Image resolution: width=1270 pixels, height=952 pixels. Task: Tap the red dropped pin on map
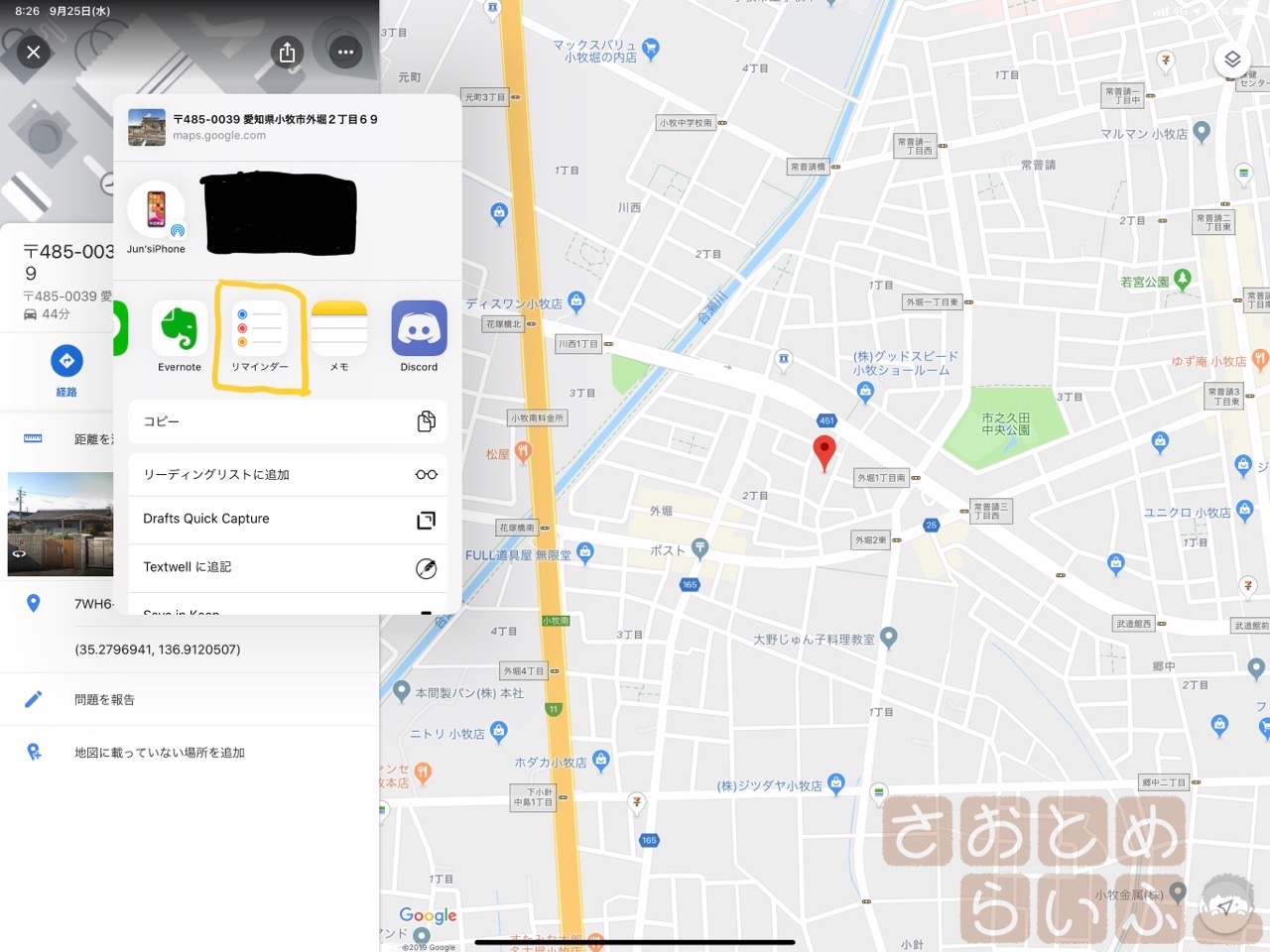(825, 452)
